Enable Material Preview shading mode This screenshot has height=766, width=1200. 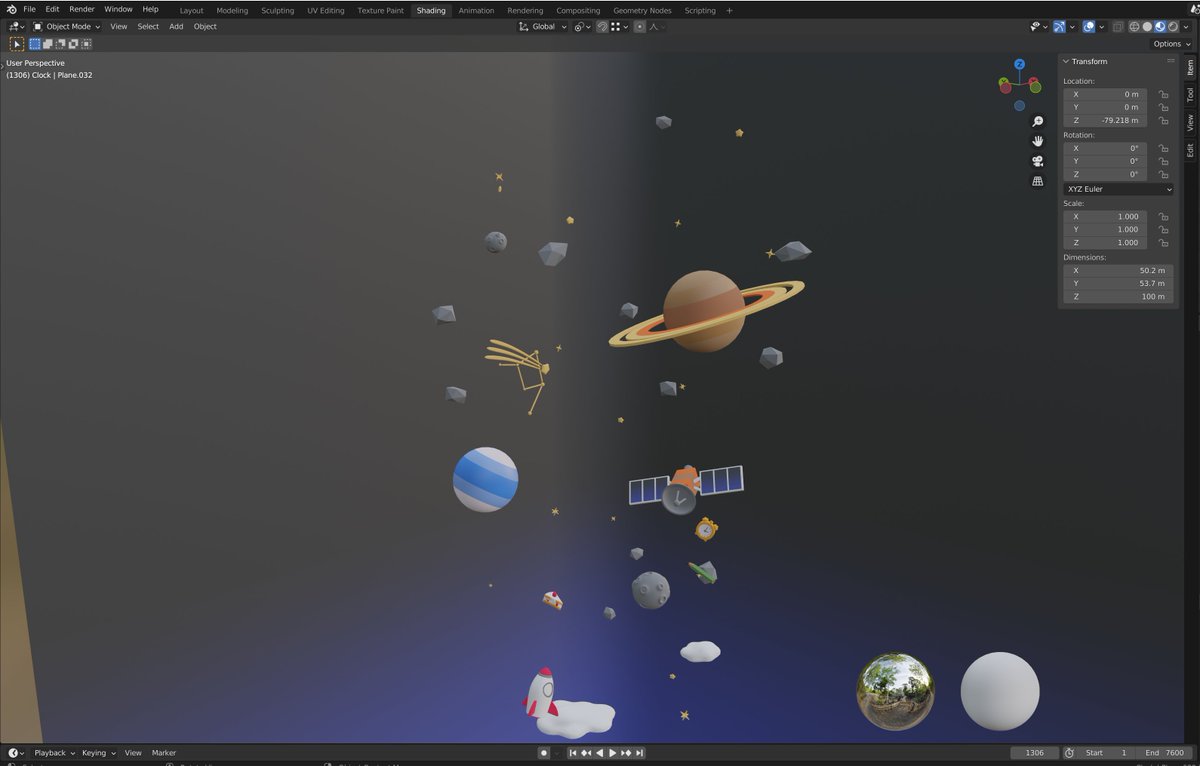1159,27
